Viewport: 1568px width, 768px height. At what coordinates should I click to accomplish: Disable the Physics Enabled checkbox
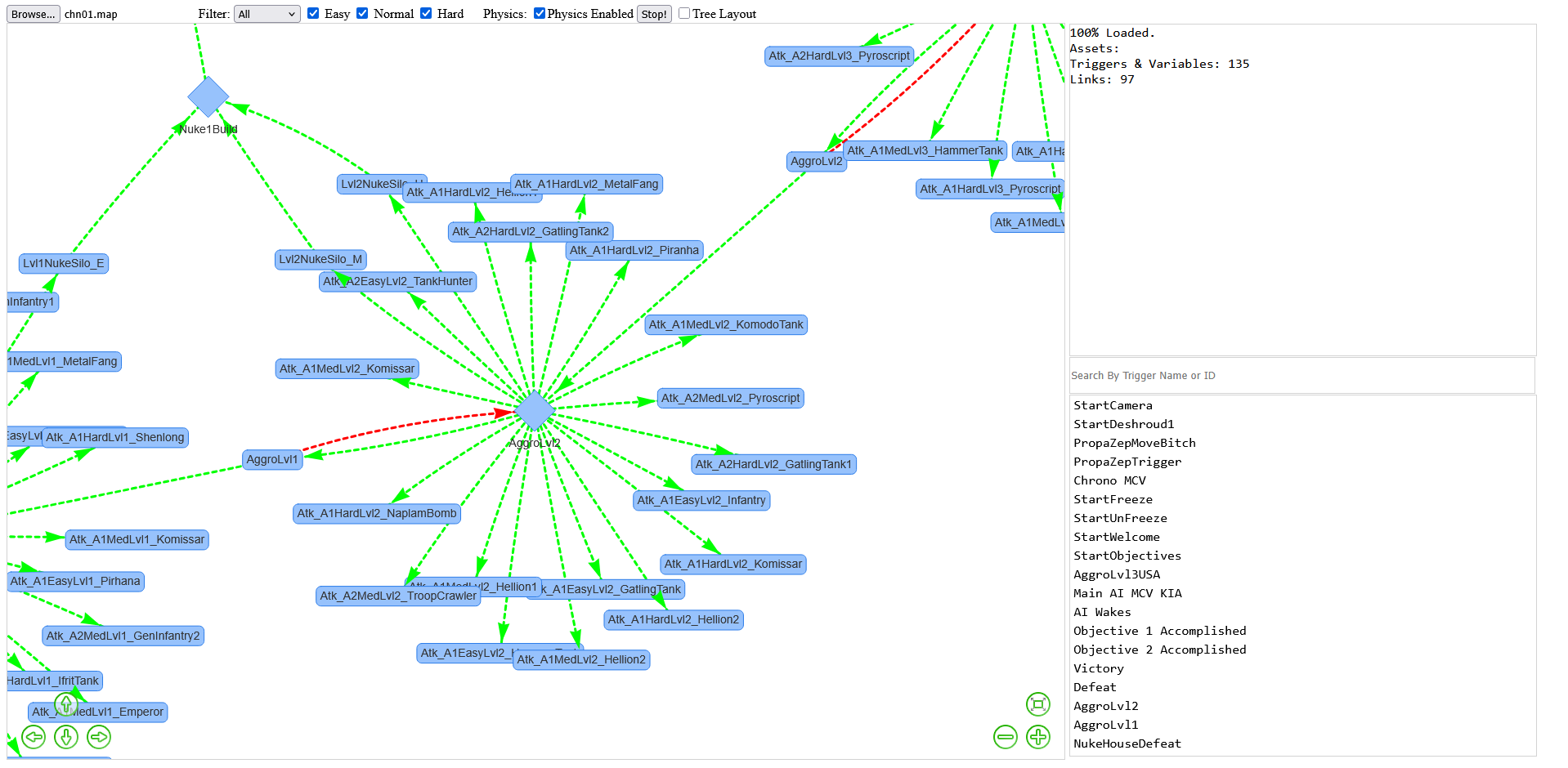(x=540, y=13)
